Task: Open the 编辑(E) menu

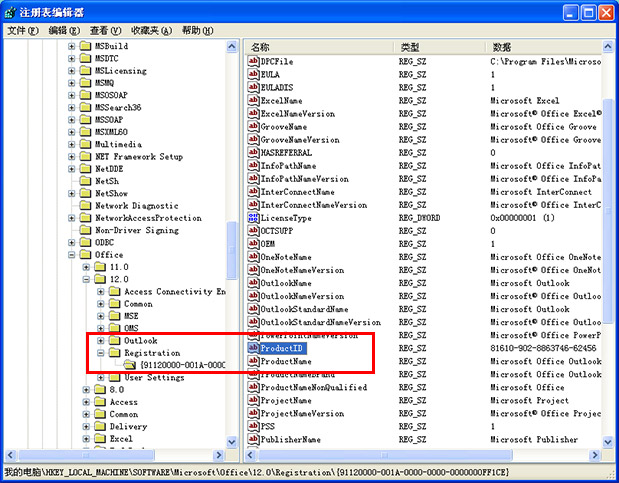Action: click(64, 30)
